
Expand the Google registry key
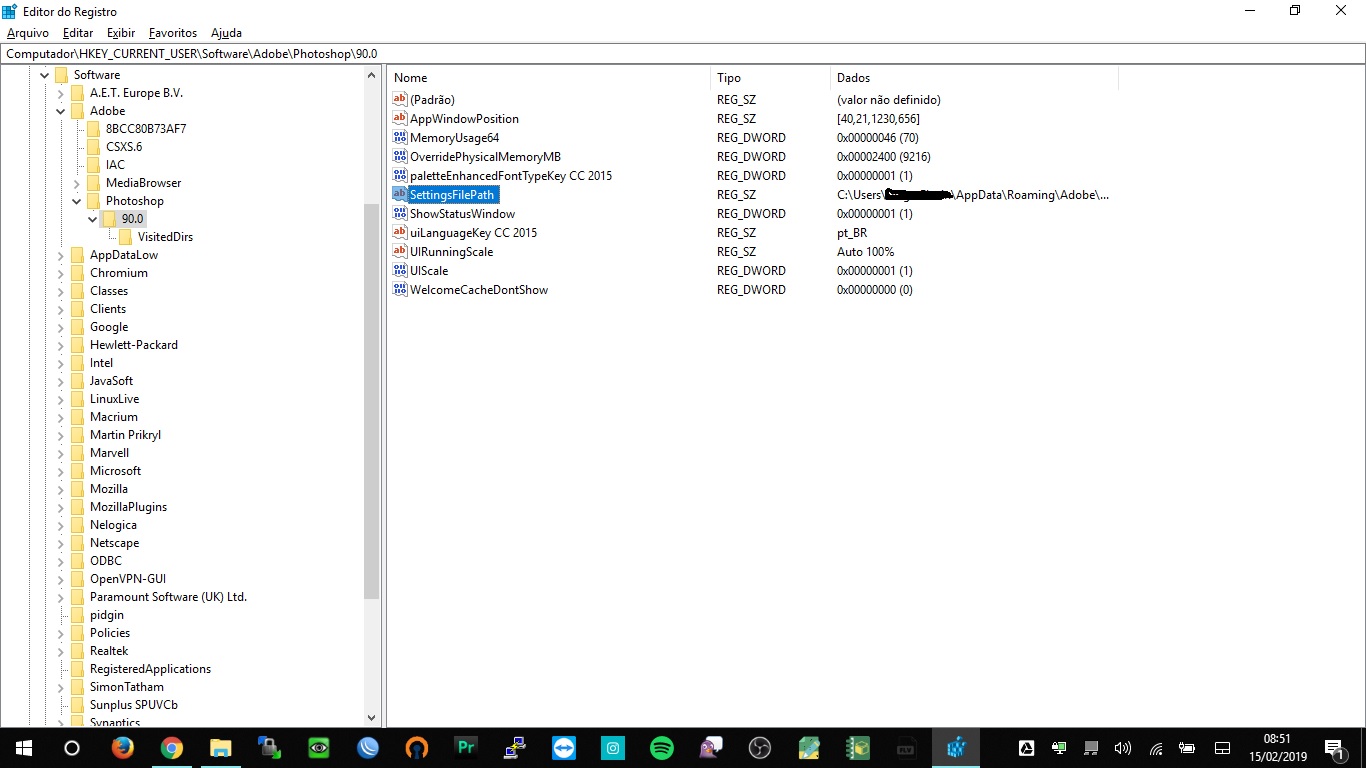[61, 327]
